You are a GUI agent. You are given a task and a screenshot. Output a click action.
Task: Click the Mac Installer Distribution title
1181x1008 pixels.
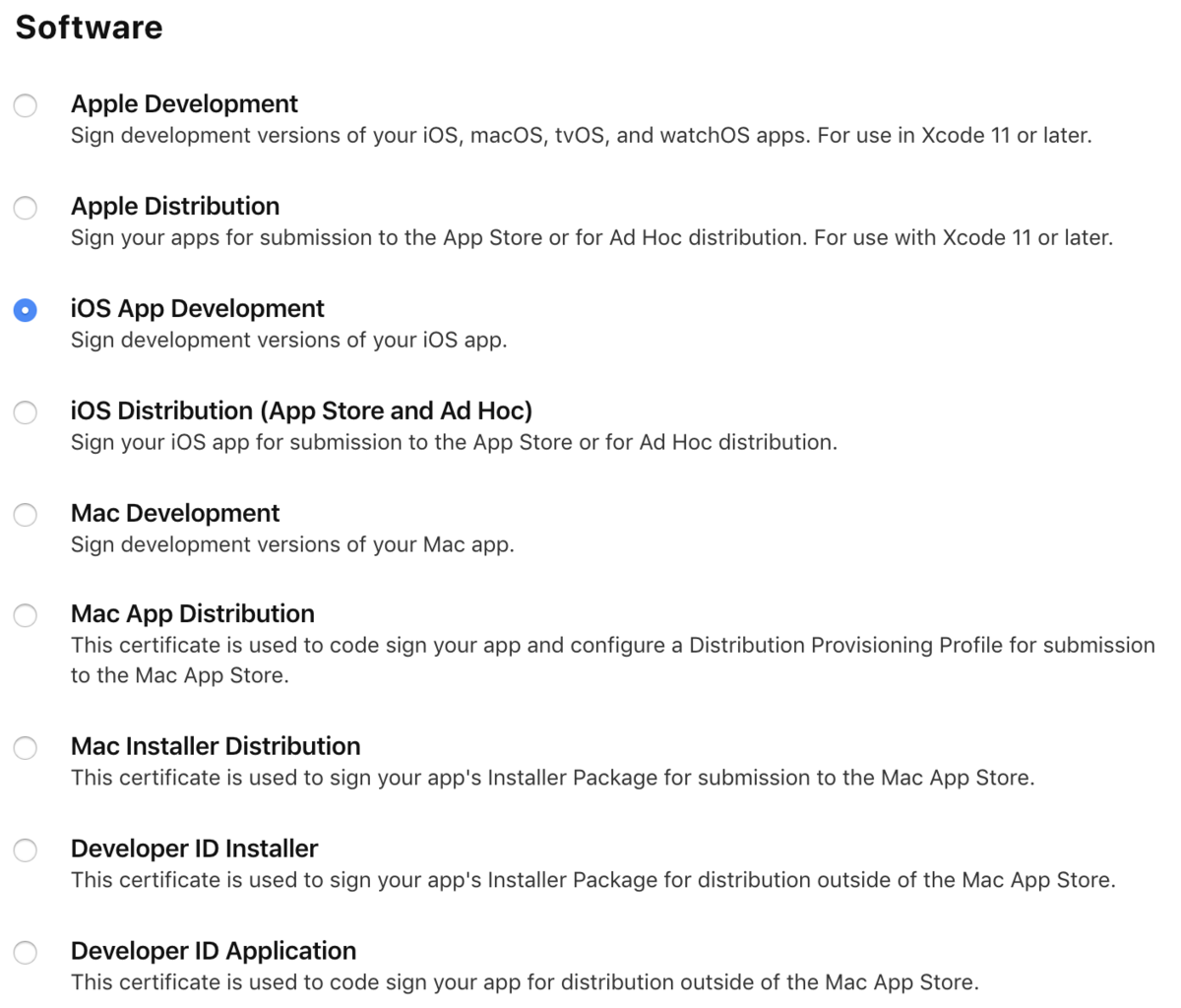(x=216, y=746)
